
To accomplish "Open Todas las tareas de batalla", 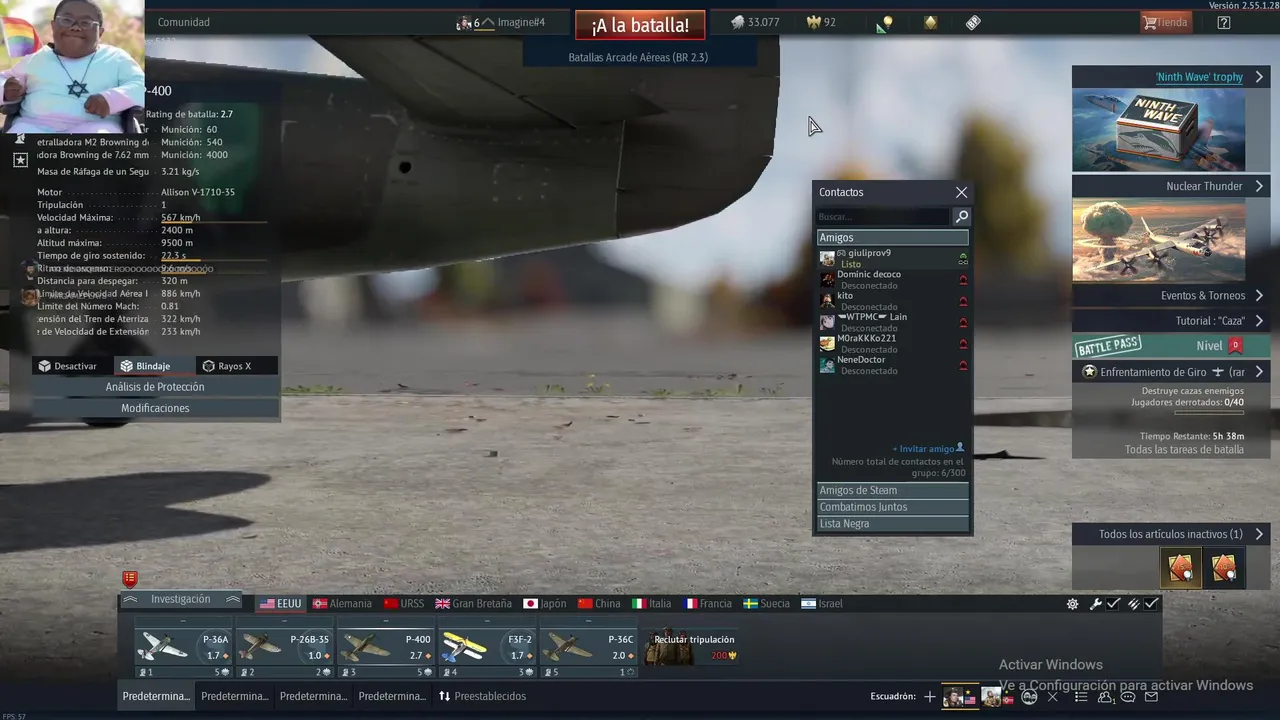I will [1184, 449].
